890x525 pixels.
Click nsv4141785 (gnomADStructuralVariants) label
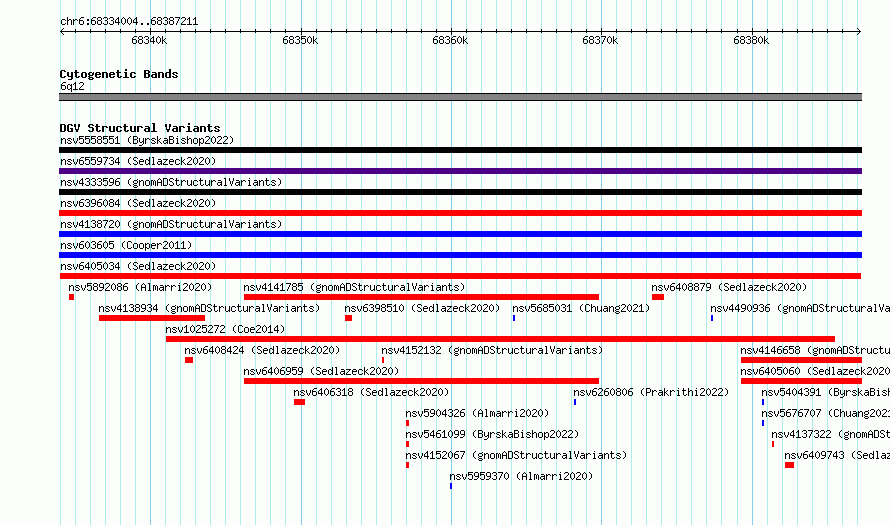(354, 287)
